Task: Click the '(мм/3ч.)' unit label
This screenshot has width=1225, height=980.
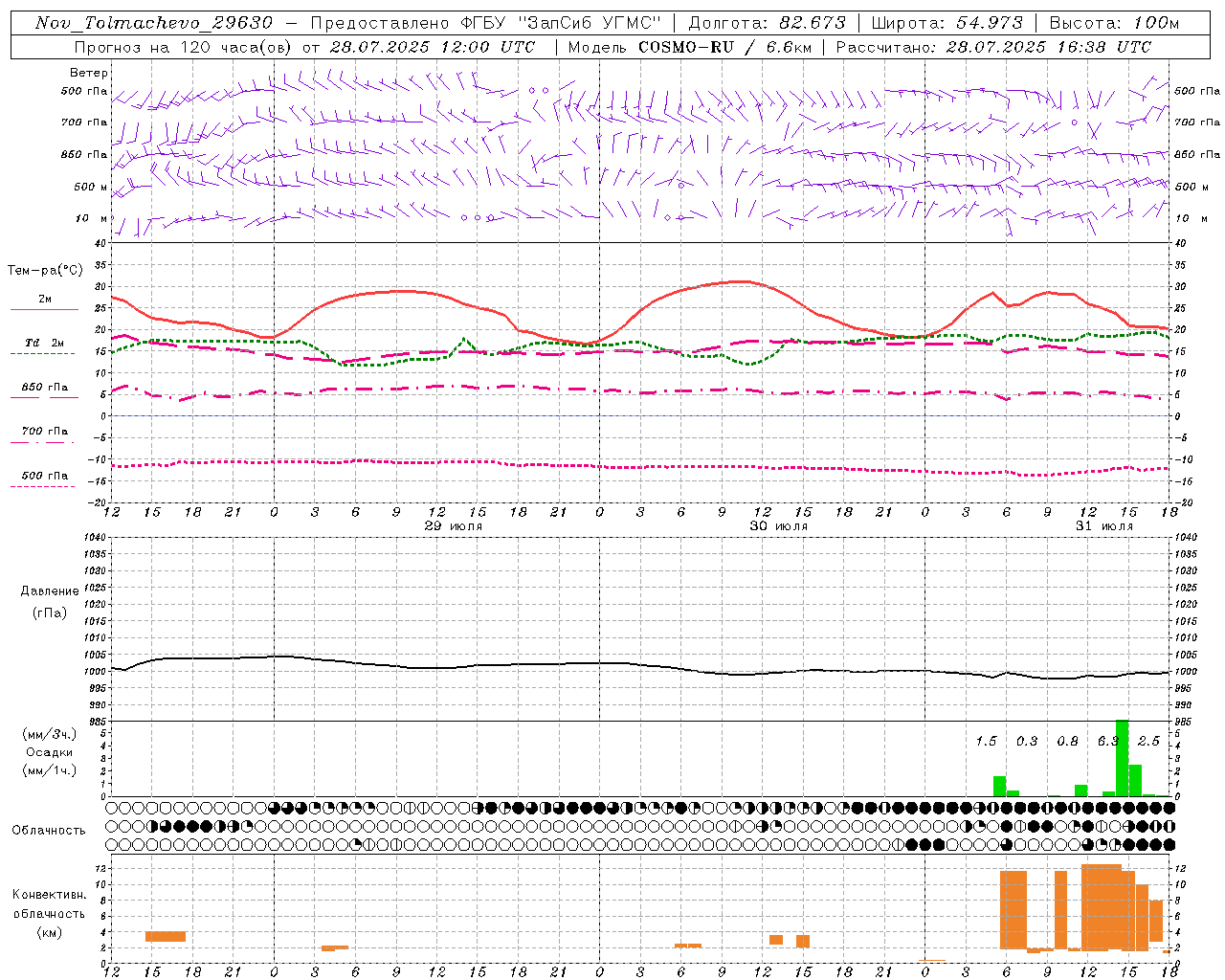Action: click(x=49, y=734)
